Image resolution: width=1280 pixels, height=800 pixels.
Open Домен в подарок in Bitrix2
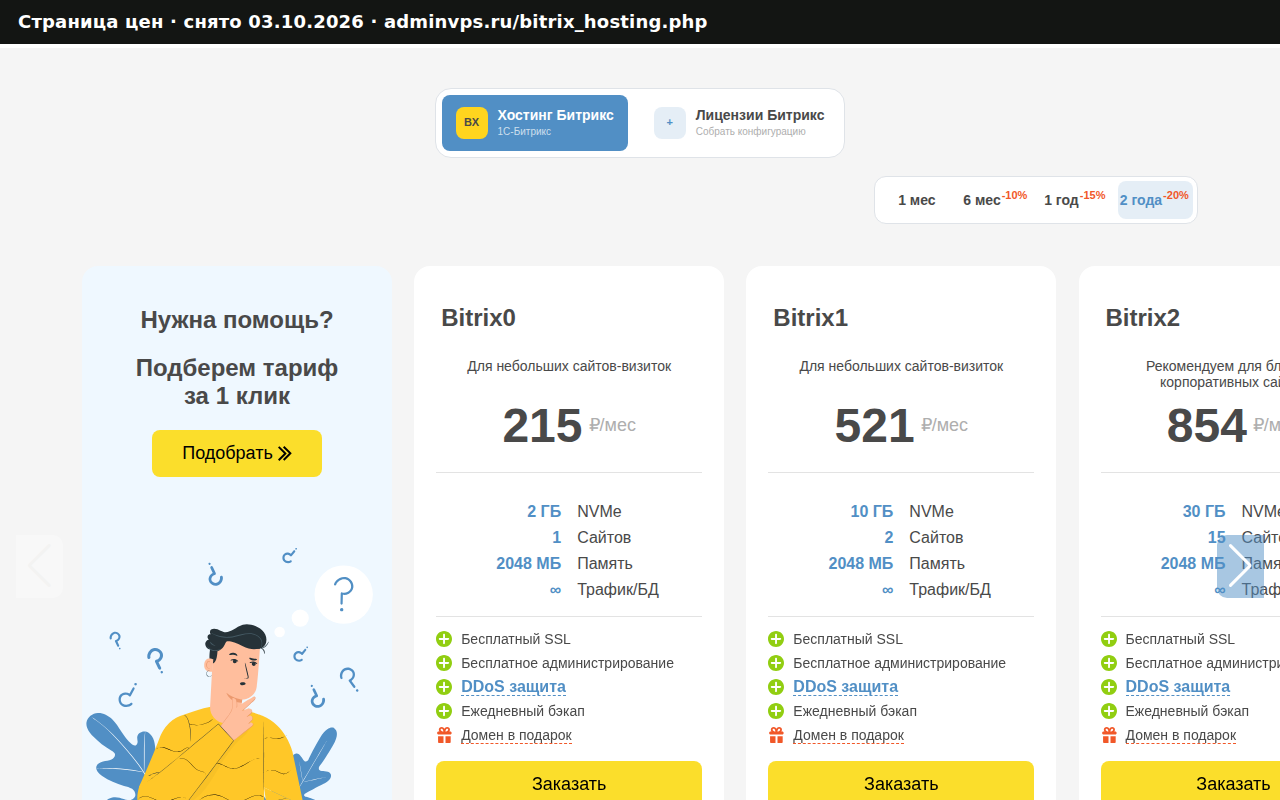point(1181,735)
